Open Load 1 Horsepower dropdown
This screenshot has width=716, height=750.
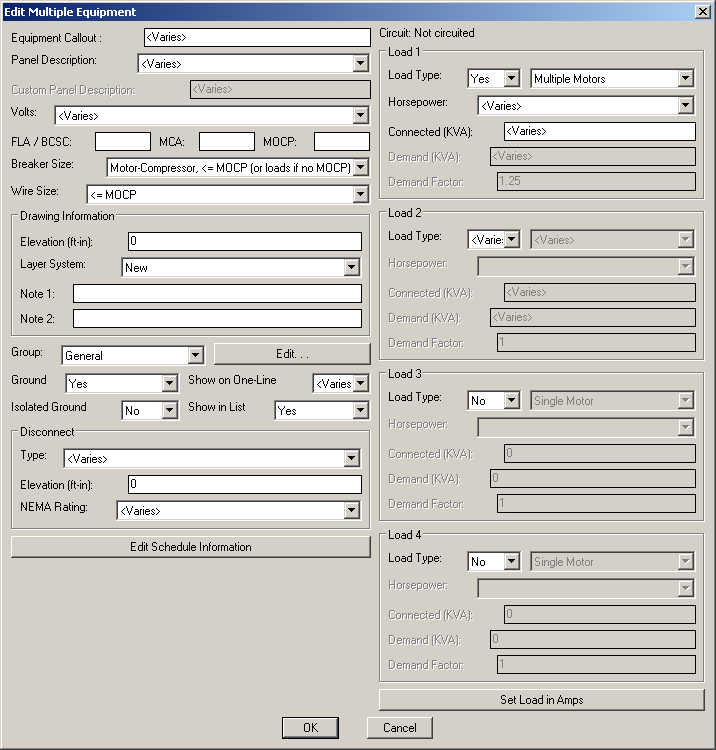(586, 105)
